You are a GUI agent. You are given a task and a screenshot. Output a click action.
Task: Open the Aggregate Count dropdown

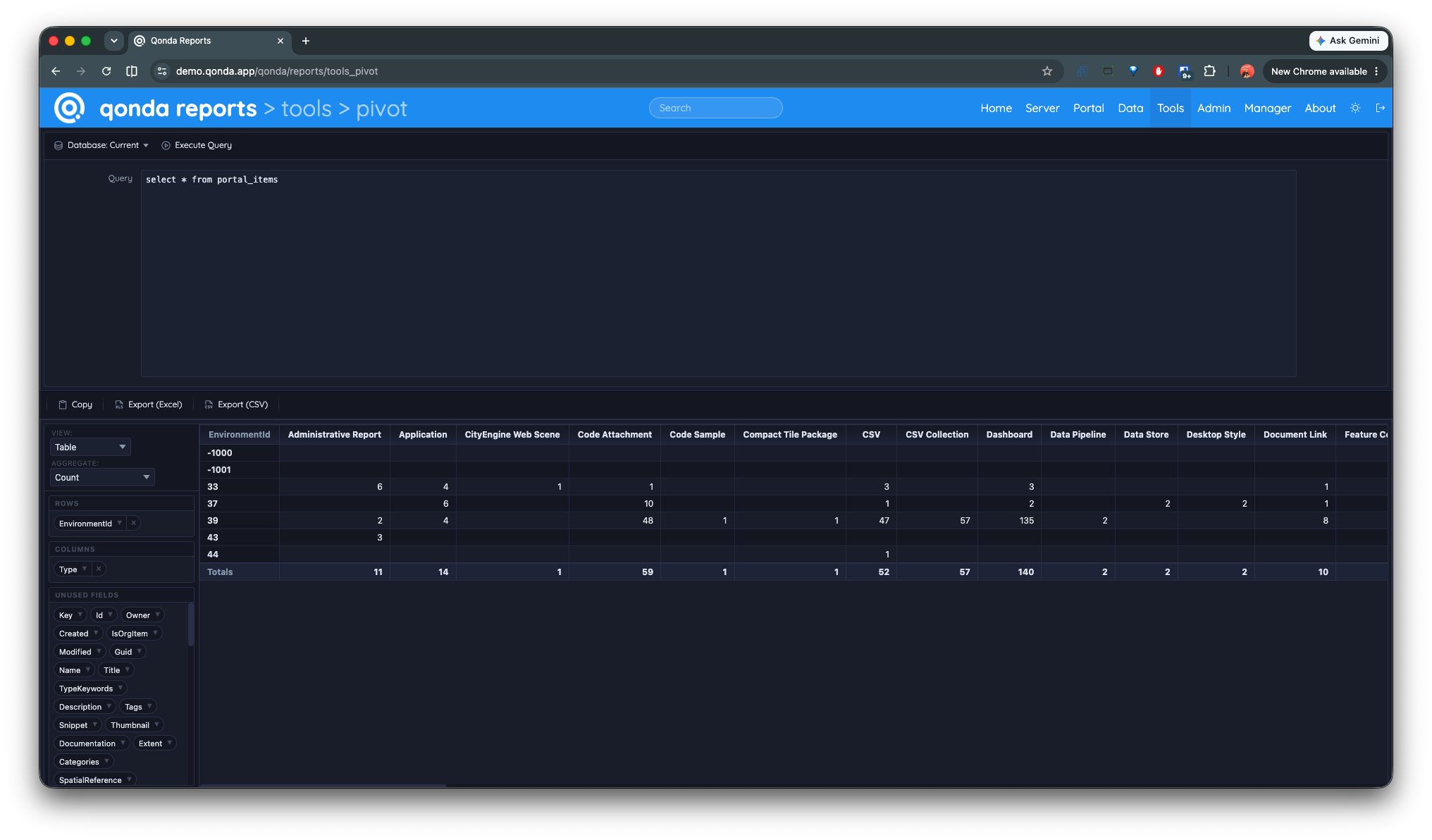(102, 477)
